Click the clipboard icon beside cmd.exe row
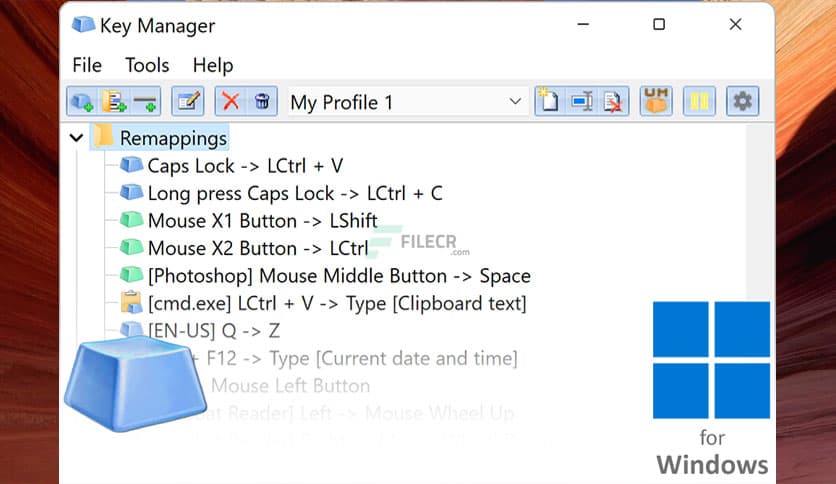836x484 pixels. (x=131, y=302)
